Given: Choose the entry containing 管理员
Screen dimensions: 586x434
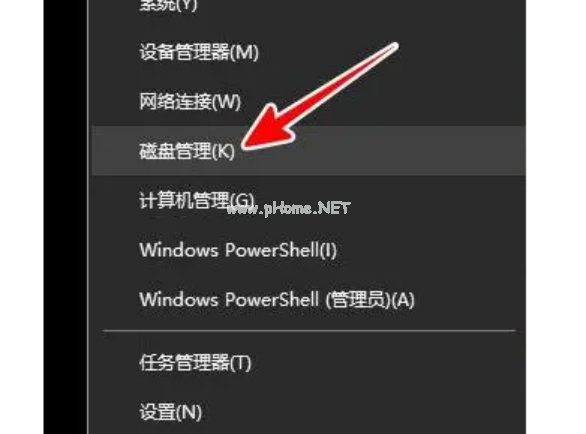Looking at the screenshot, I should coord(308,299).
